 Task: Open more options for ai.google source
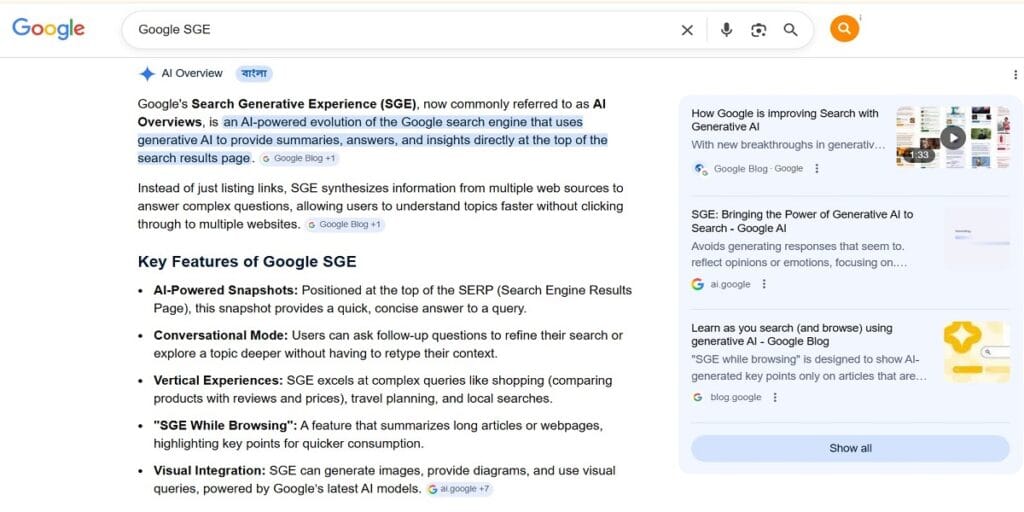coord(764,284)
